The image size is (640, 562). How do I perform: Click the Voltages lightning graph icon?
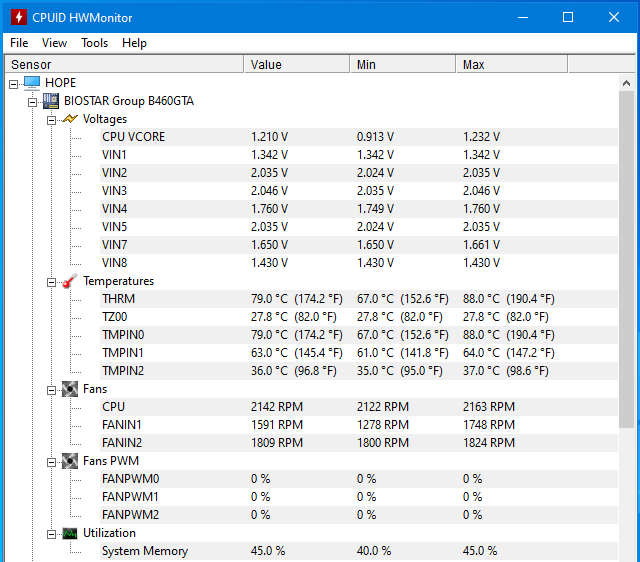pyautogui.click(x=70, y=119)
